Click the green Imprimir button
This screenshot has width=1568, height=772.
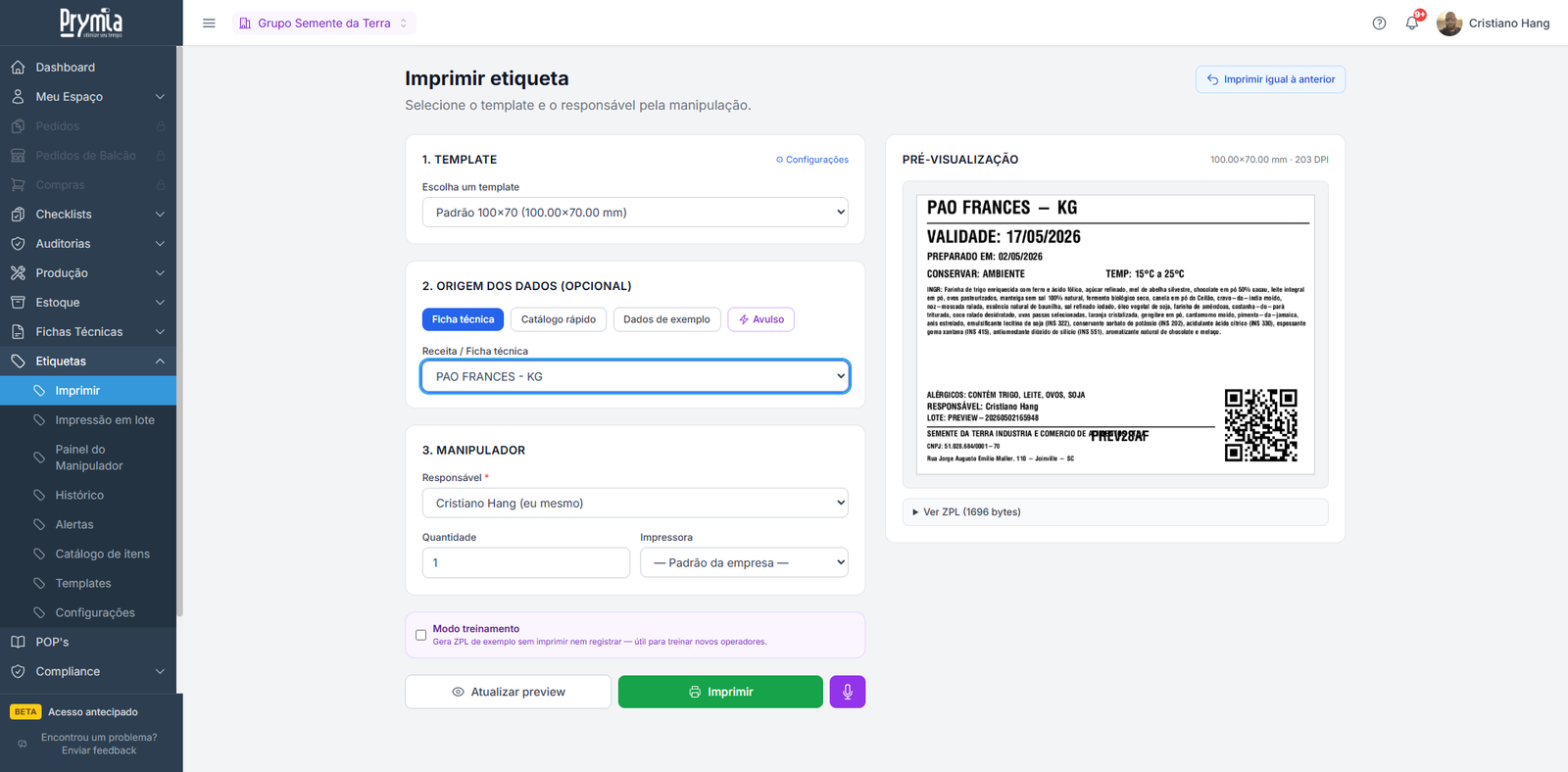point(720,692)
